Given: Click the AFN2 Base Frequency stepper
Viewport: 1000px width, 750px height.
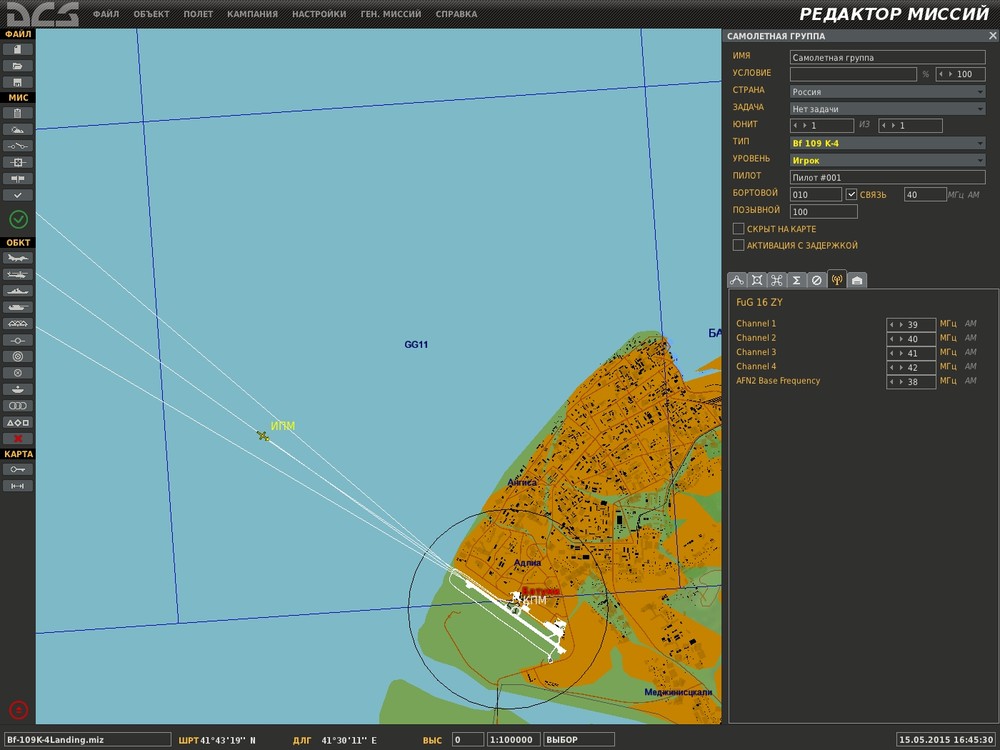Looking at the screenshot, I should (911, 381).
